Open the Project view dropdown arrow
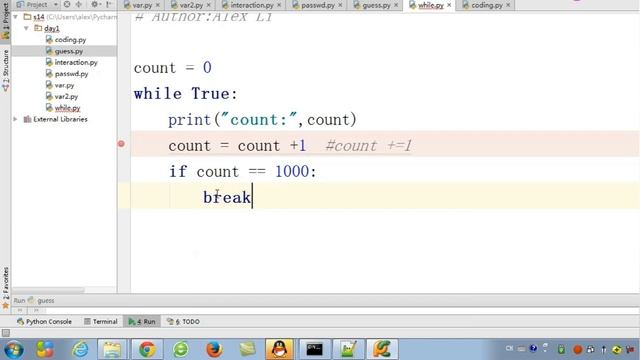640x360 pixels. pos(56,4)
